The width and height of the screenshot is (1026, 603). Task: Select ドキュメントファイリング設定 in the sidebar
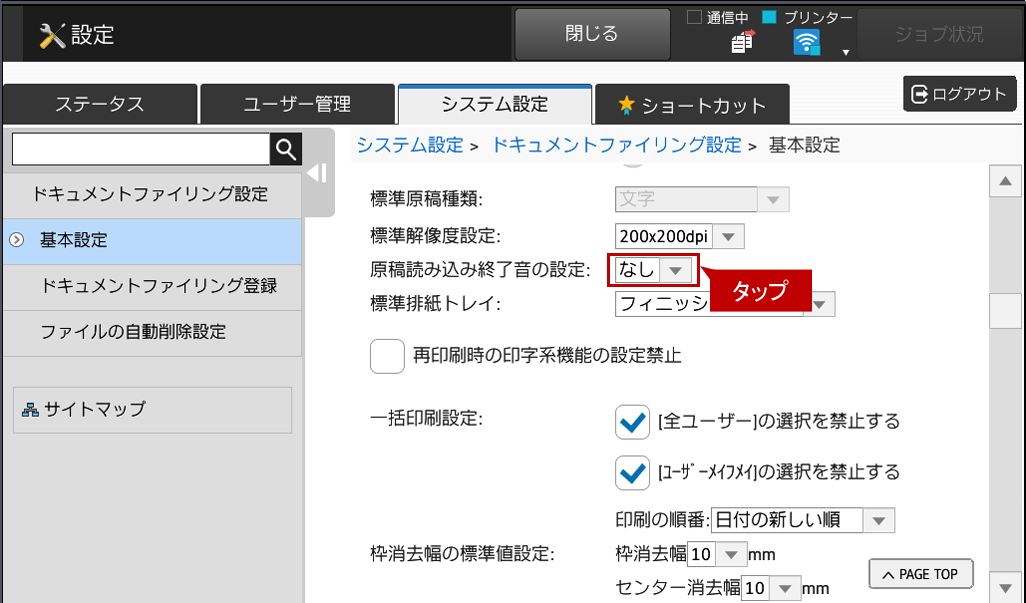(152, 194)
